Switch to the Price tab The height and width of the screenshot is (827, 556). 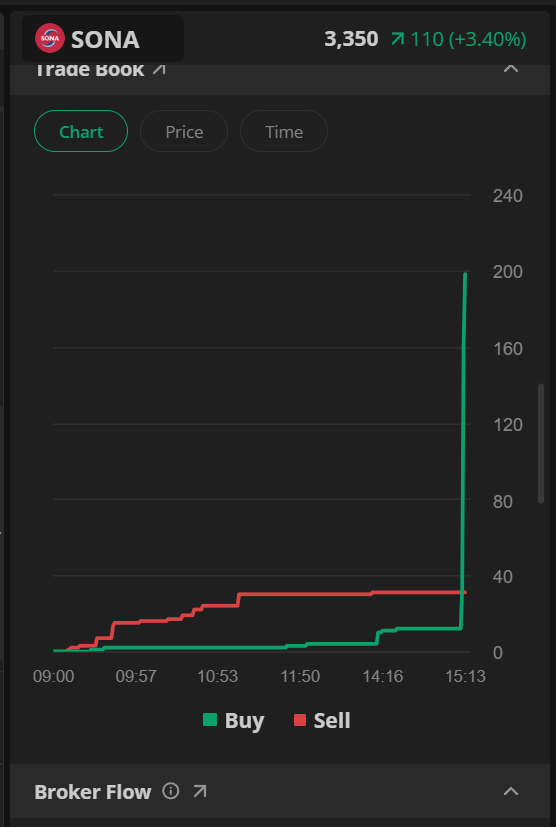(x=184, y=131)
